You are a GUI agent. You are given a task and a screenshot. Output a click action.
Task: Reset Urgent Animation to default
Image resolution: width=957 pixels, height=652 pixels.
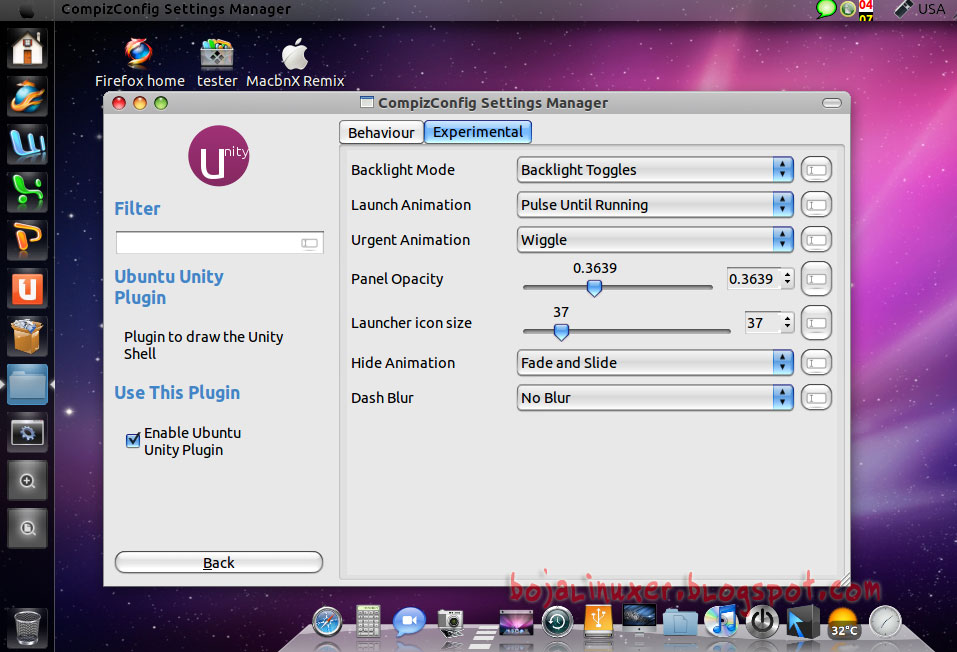tap(816, 240)
